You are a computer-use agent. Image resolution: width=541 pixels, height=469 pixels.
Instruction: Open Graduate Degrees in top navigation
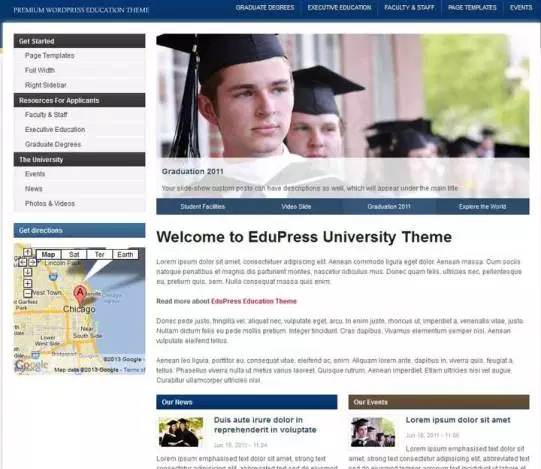pyautogui.click(x=265, y=8)
